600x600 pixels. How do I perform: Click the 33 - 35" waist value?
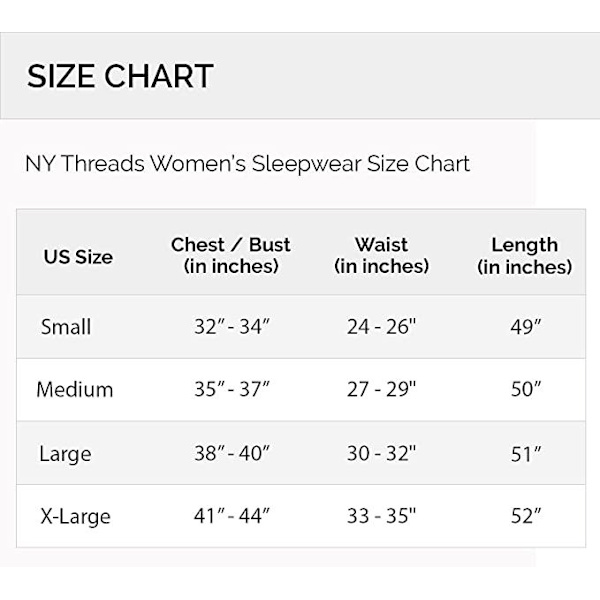[x=381, y=516]
